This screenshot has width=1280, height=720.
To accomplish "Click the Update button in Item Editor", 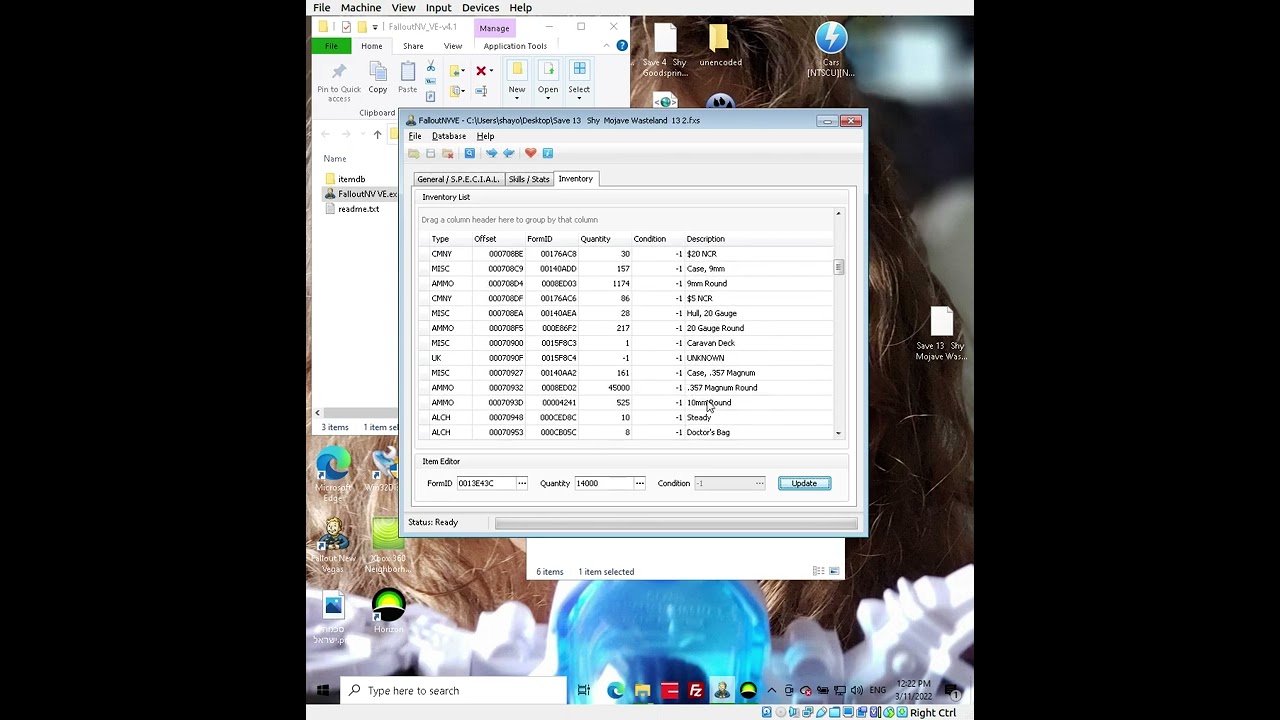I will (x=804, y=483).
